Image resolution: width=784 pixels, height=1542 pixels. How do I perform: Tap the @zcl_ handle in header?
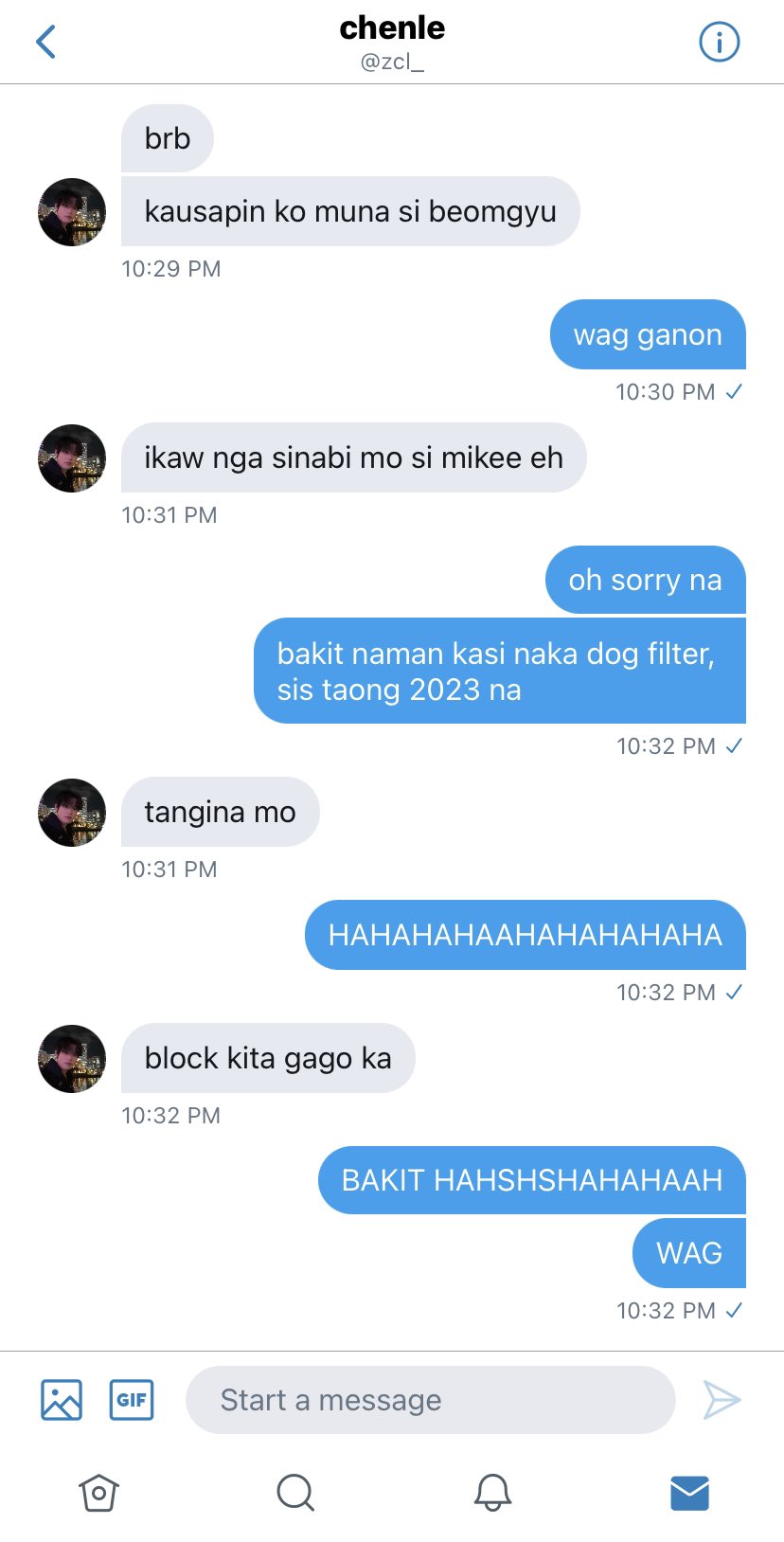tap(392, 63)
